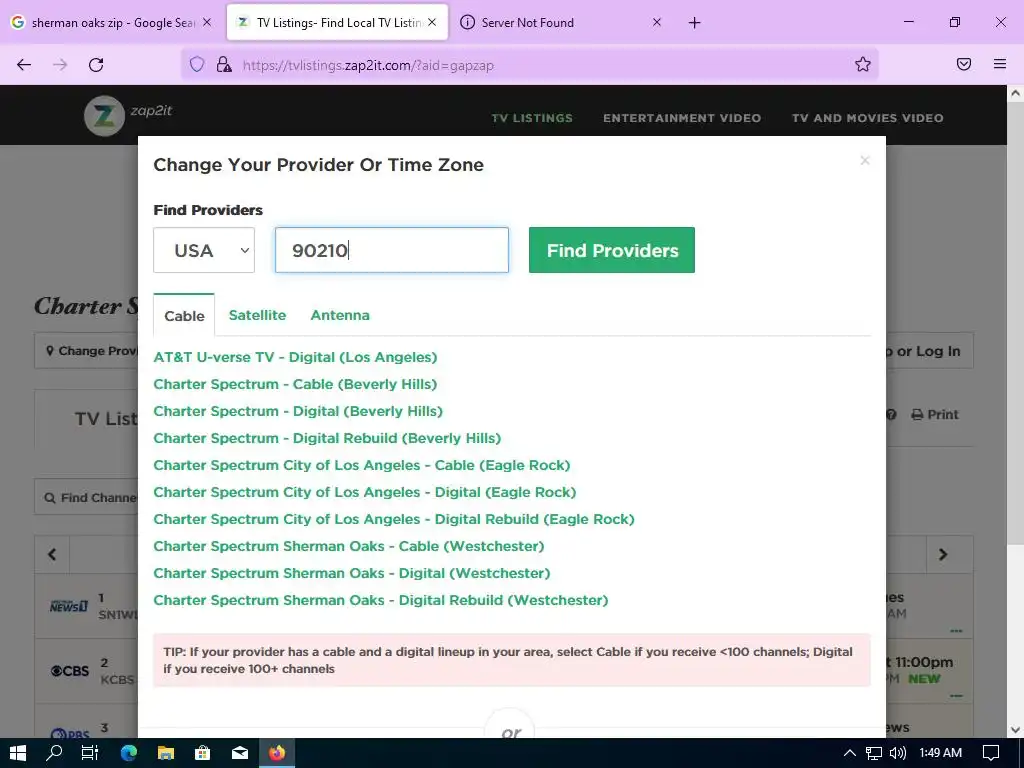
Task: Click the Print icon link
Action: point(935,415)
